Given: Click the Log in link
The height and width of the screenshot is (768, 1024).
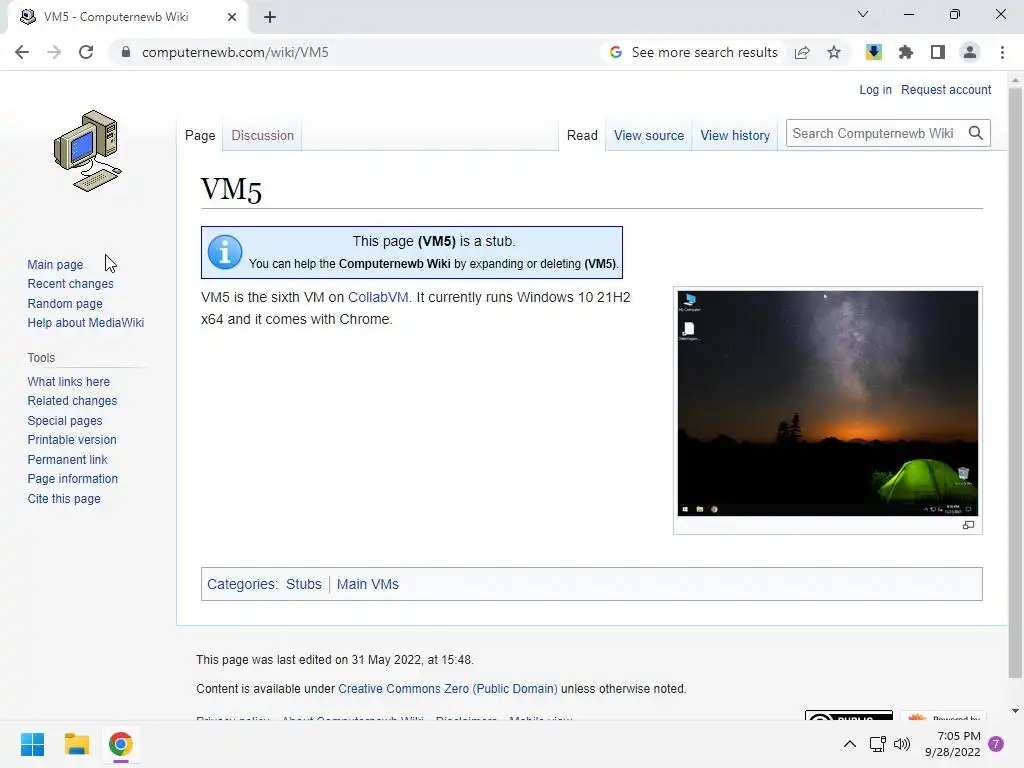Looking at the screenshot, I should 875,89.
